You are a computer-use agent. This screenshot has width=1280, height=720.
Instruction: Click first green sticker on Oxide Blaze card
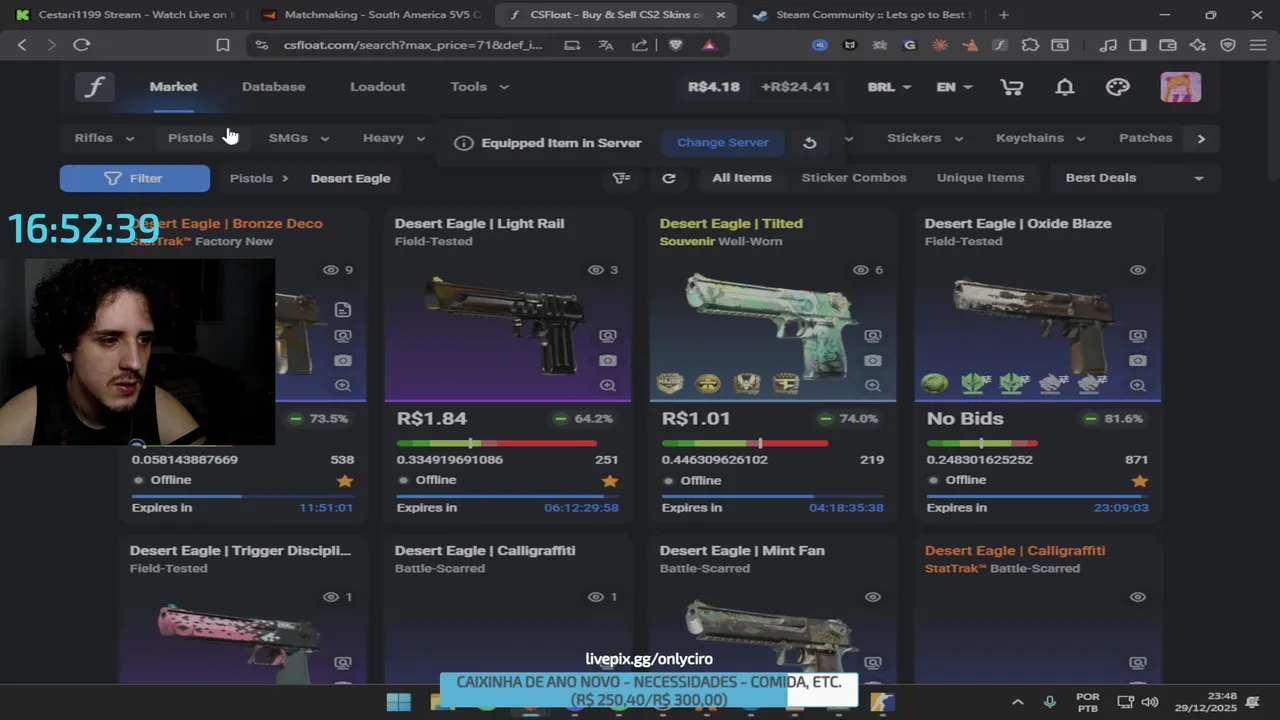click(x=934, y=384)
